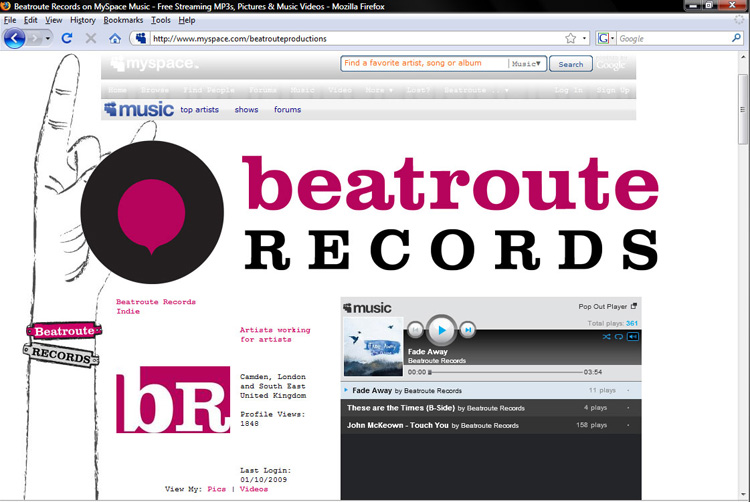
Task: Select These are the Times (B-Side) track
Action: pyautogui.click(x=491, y=408)
